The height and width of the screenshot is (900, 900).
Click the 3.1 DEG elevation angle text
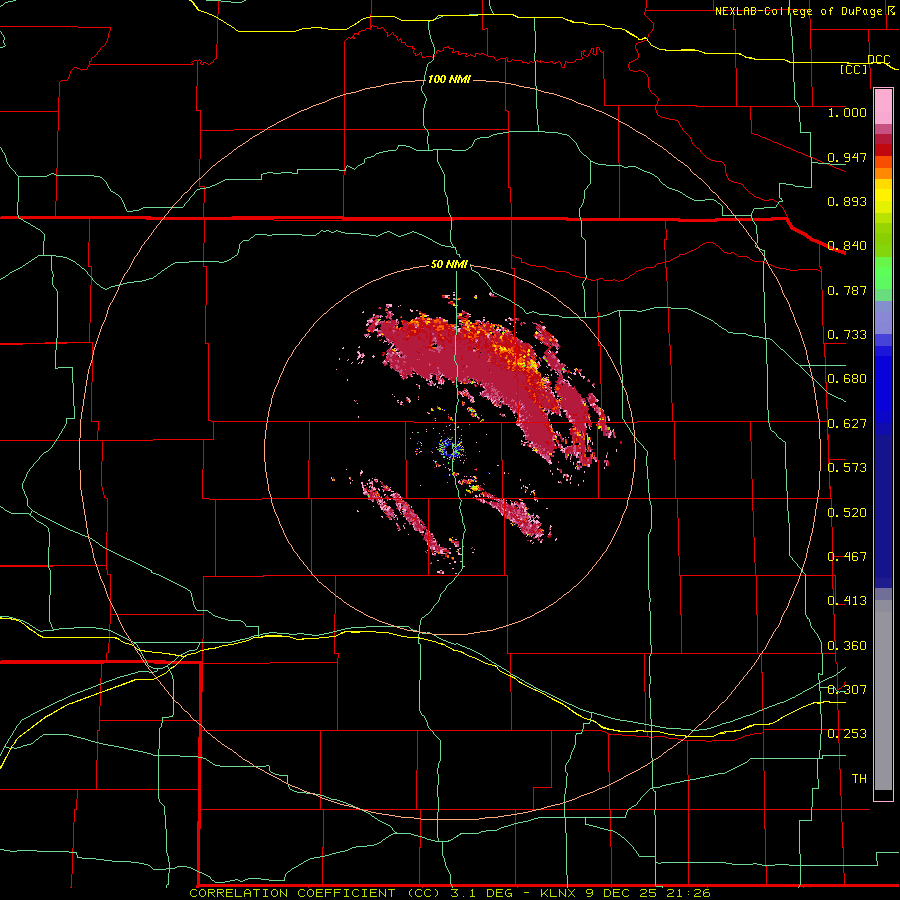point(482,893)
